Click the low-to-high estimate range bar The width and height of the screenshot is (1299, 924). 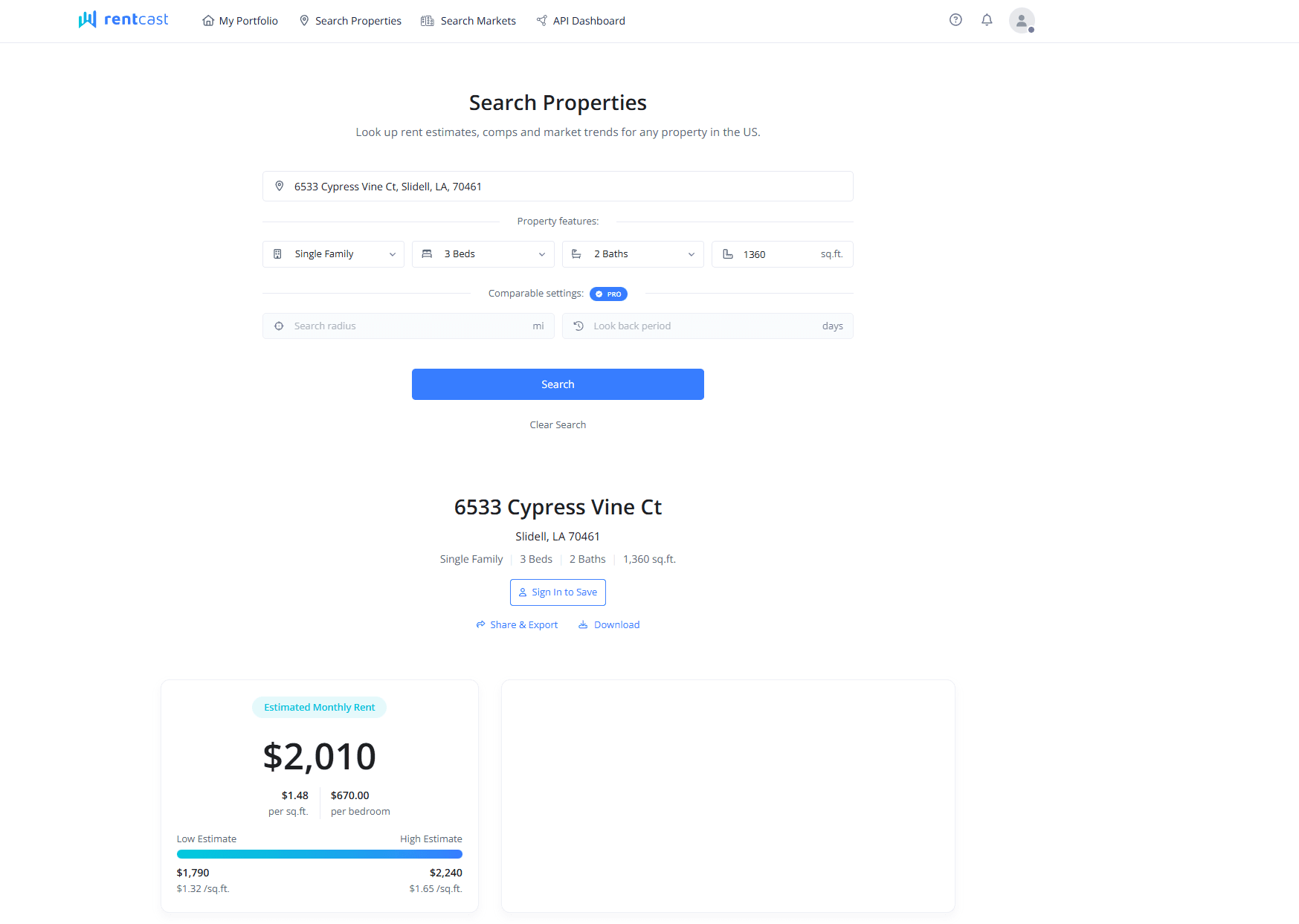pos(319,854)
